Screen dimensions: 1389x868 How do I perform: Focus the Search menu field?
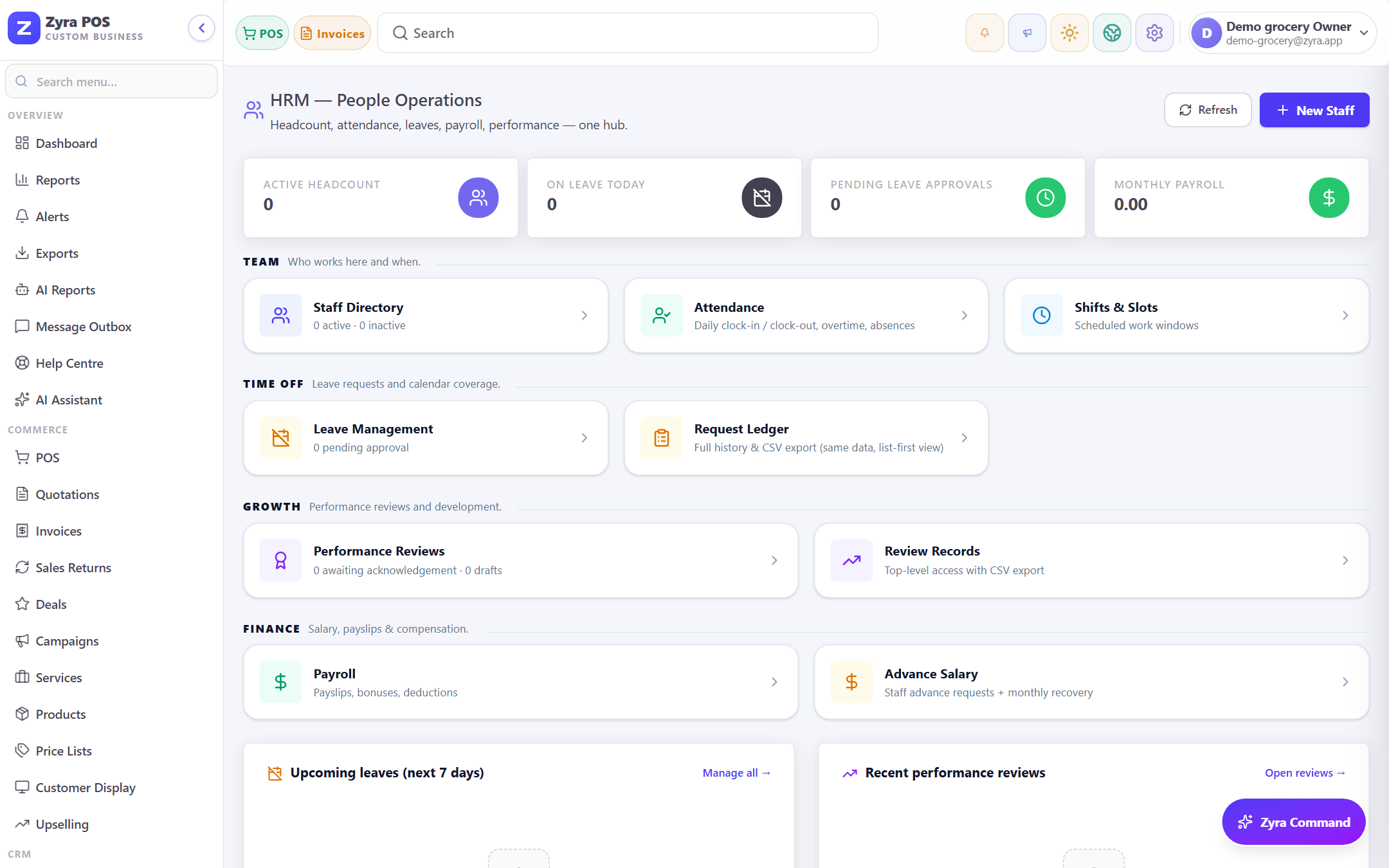(111, 82)
